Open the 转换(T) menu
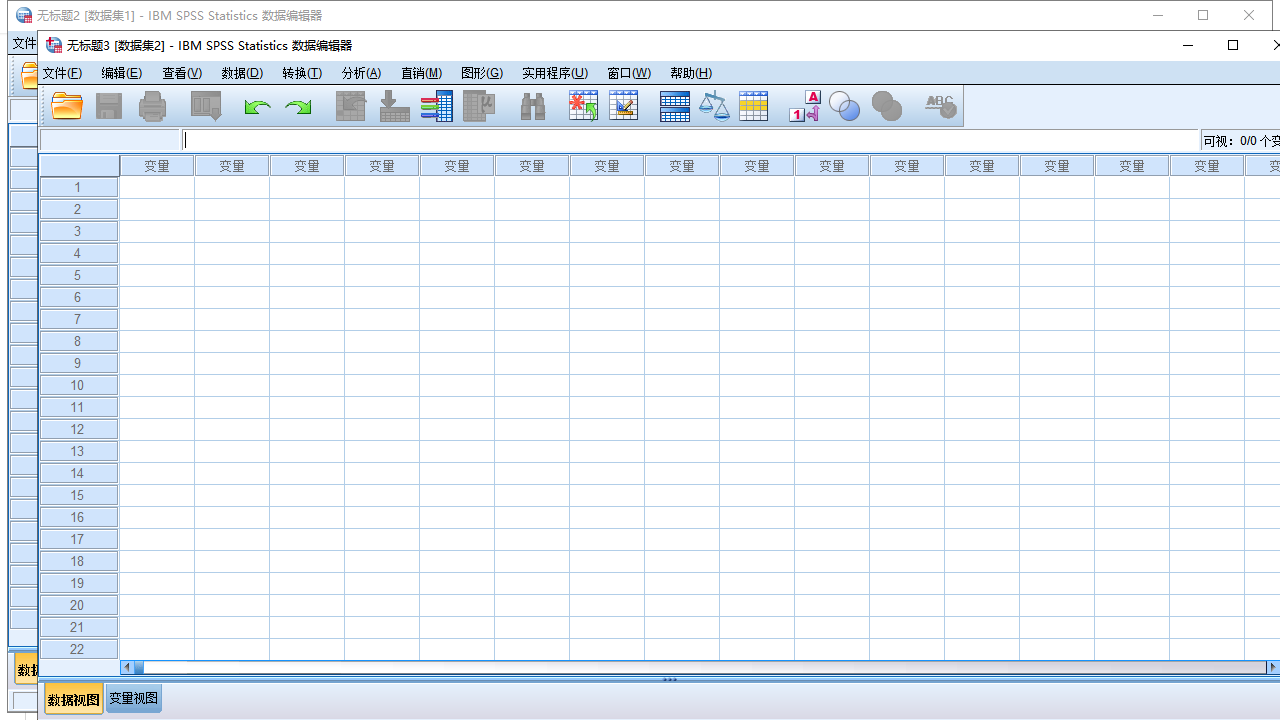The height and width of the screenshot is (720, 1280). tap(302, 73)
